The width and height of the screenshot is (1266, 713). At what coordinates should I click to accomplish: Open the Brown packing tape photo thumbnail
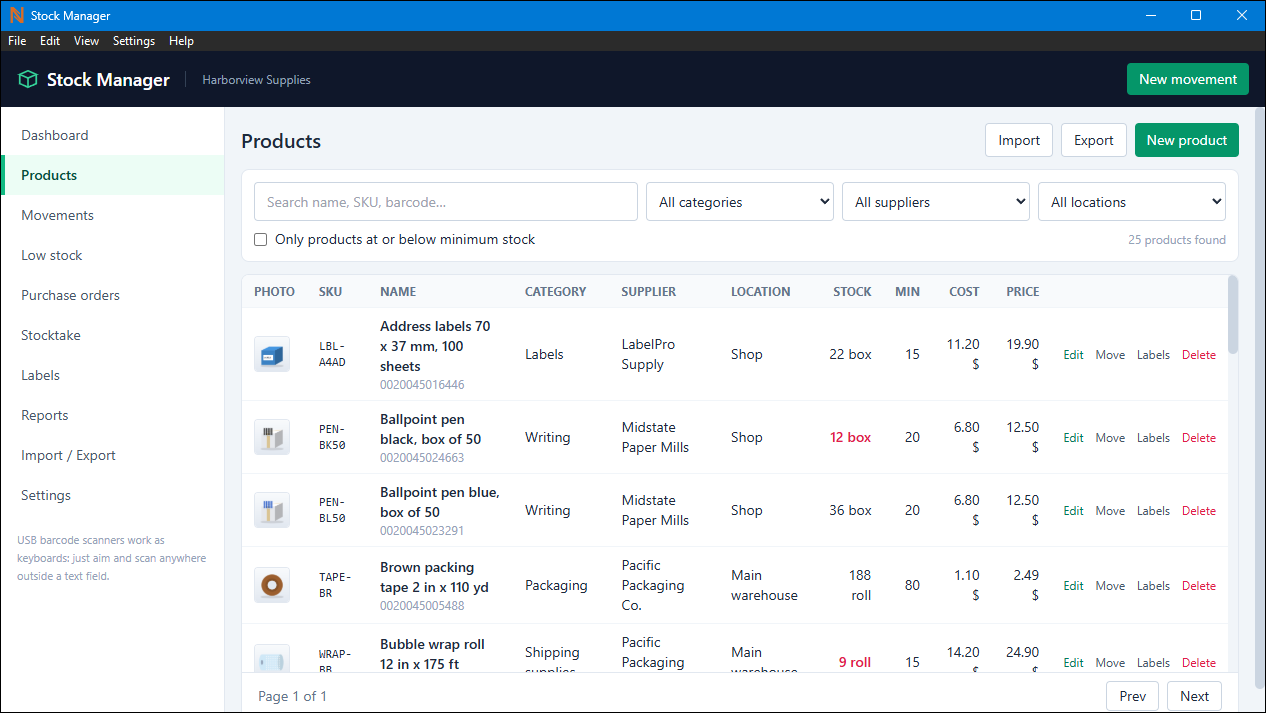(272, 586)
